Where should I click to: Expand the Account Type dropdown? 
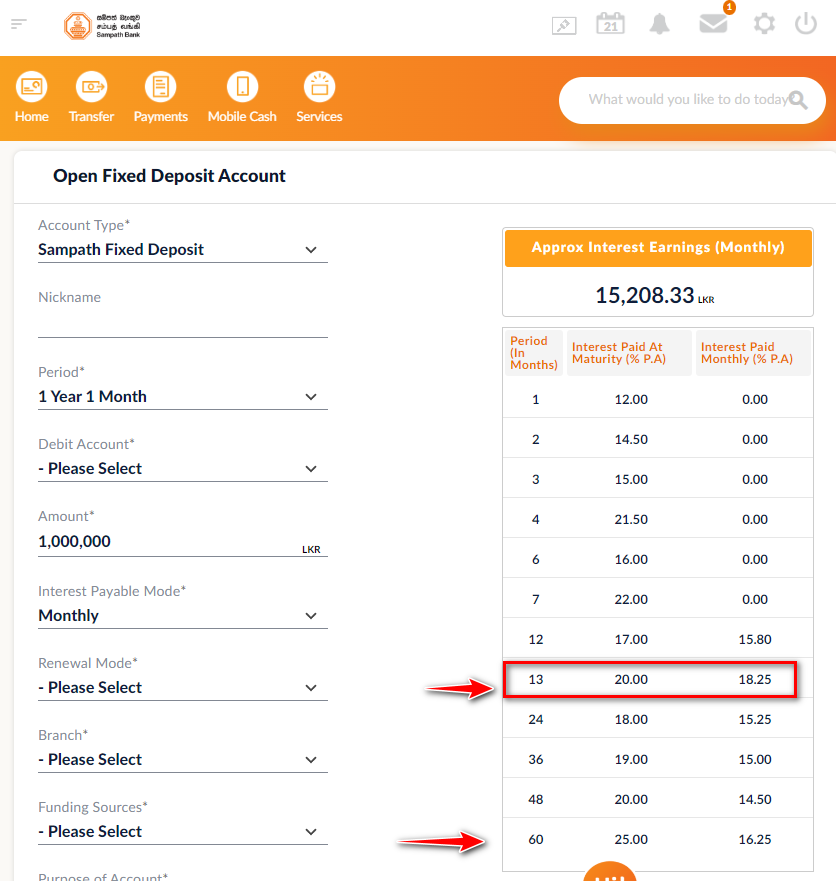click(x=183, y=249)
